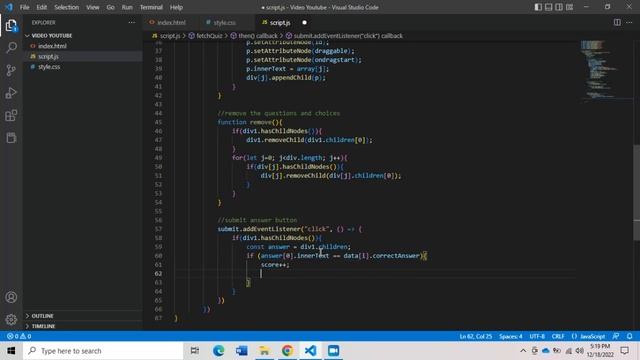Viewport: 640px width, 360px height.
Task: Toggle the secondary side bar layout icon
Action: click(559, 7)
